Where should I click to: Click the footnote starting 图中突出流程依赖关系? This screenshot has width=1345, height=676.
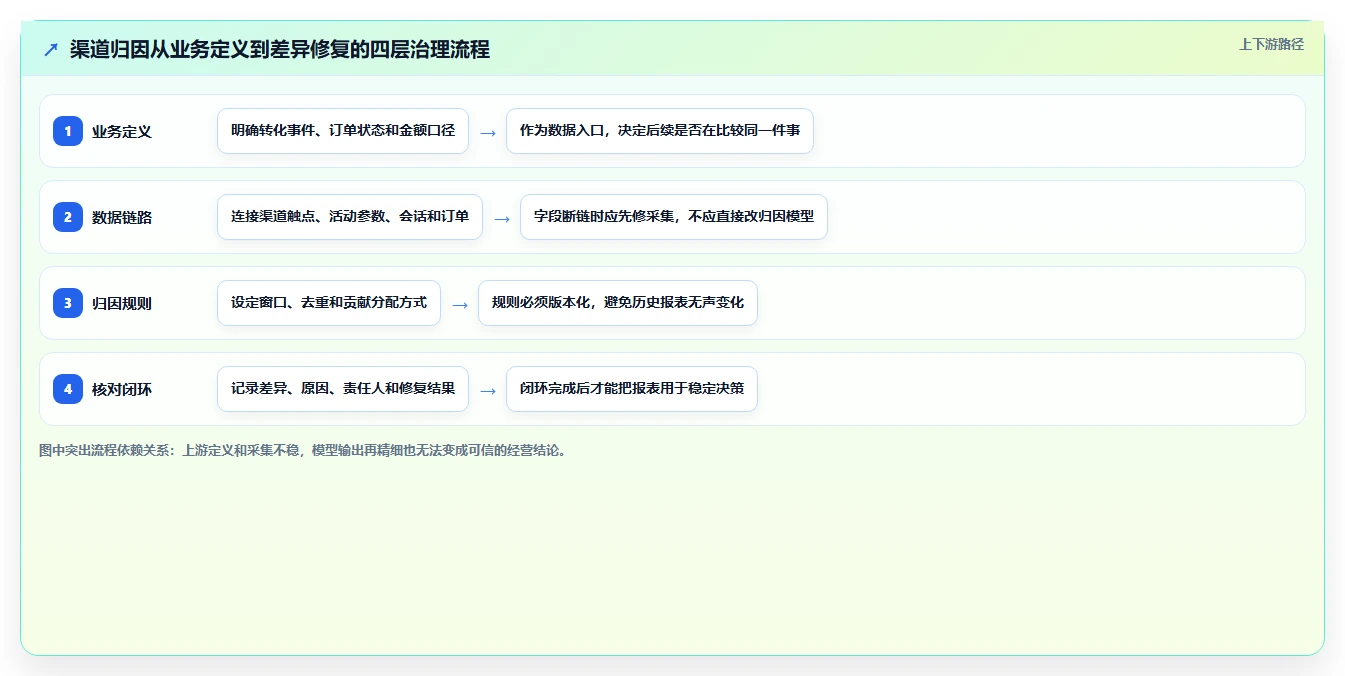tap(305, 450)
